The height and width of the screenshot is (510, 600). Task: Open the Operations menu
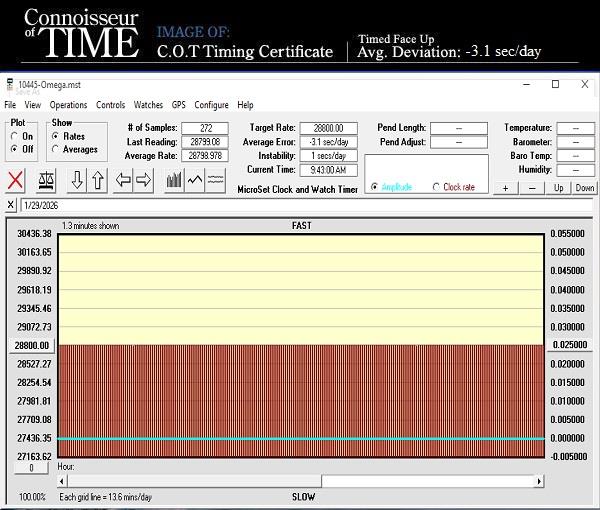68,105
